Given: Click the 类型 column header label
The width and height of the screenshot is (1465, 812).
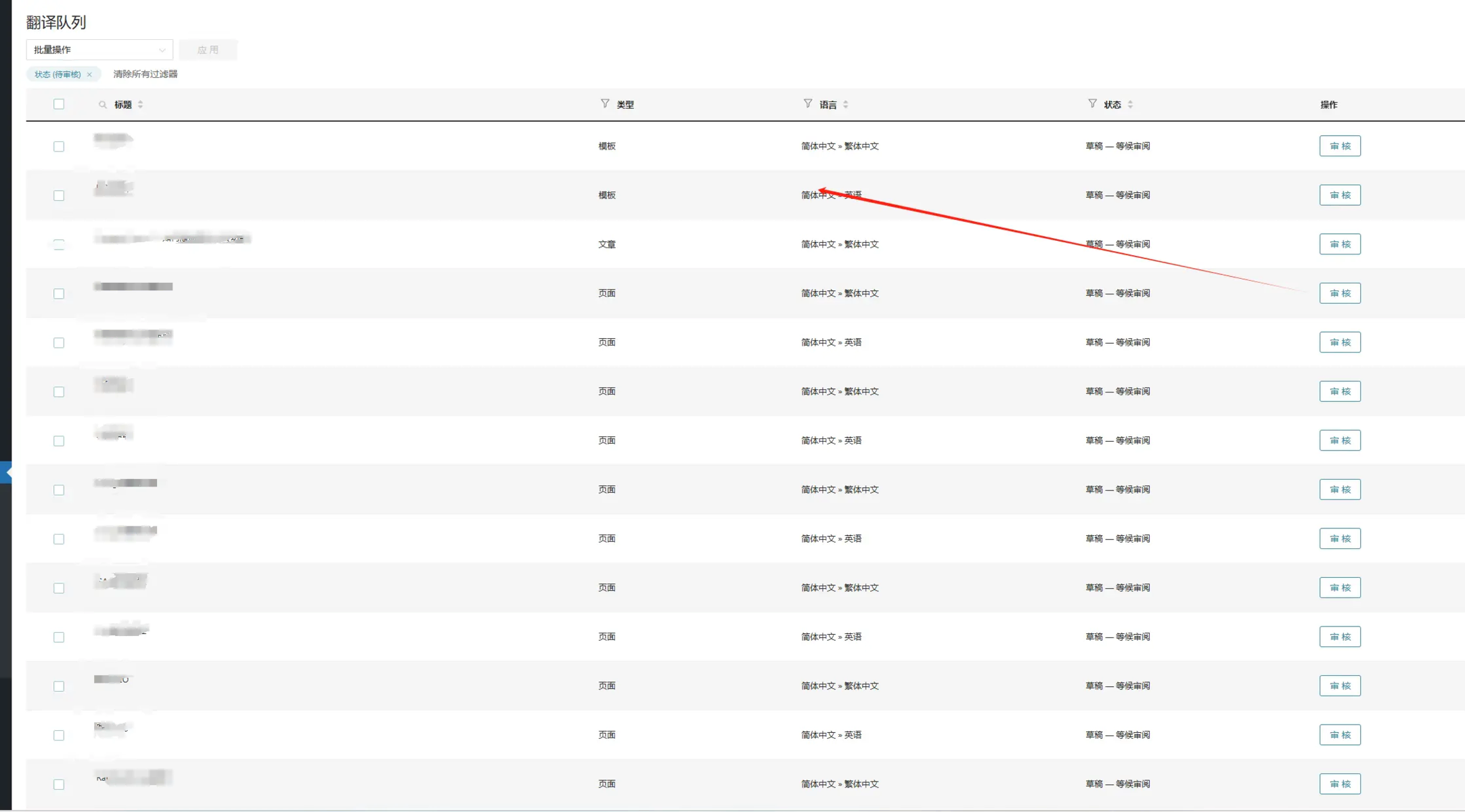Looking at the screenshot, I should 625,105.
